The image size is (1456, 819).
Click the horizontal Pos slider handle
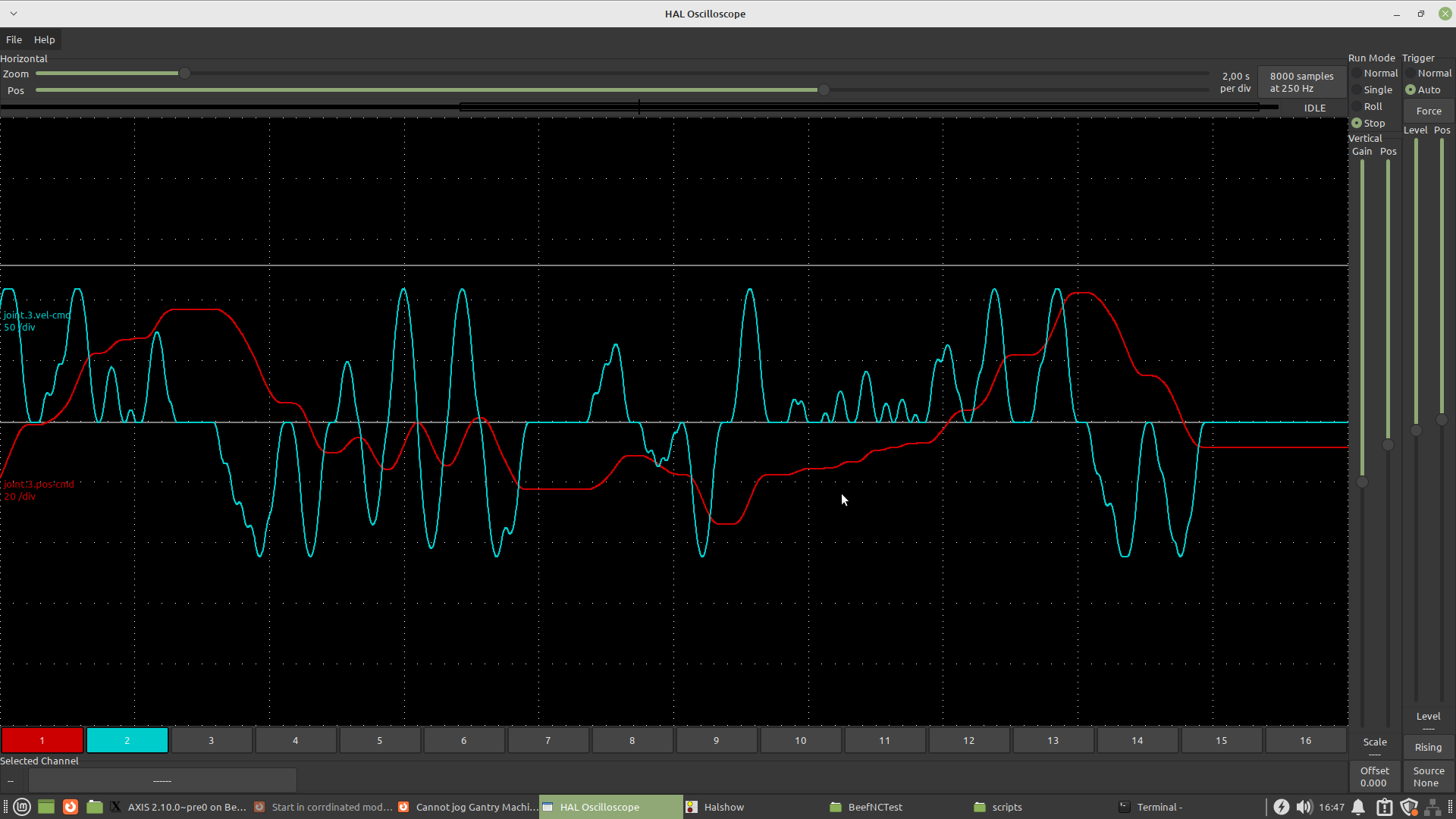tap(824, 89)
